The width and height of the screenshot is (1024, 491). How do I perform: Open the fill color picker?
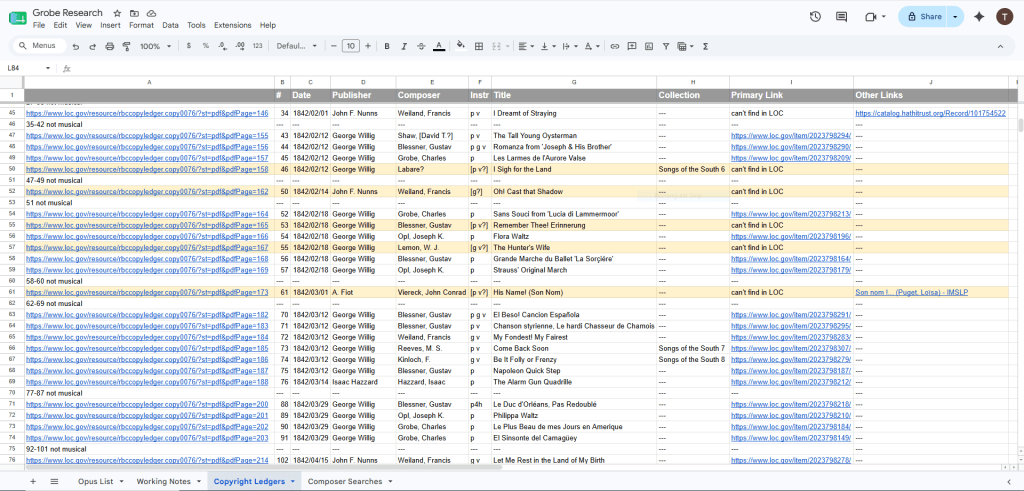point(461,46)
